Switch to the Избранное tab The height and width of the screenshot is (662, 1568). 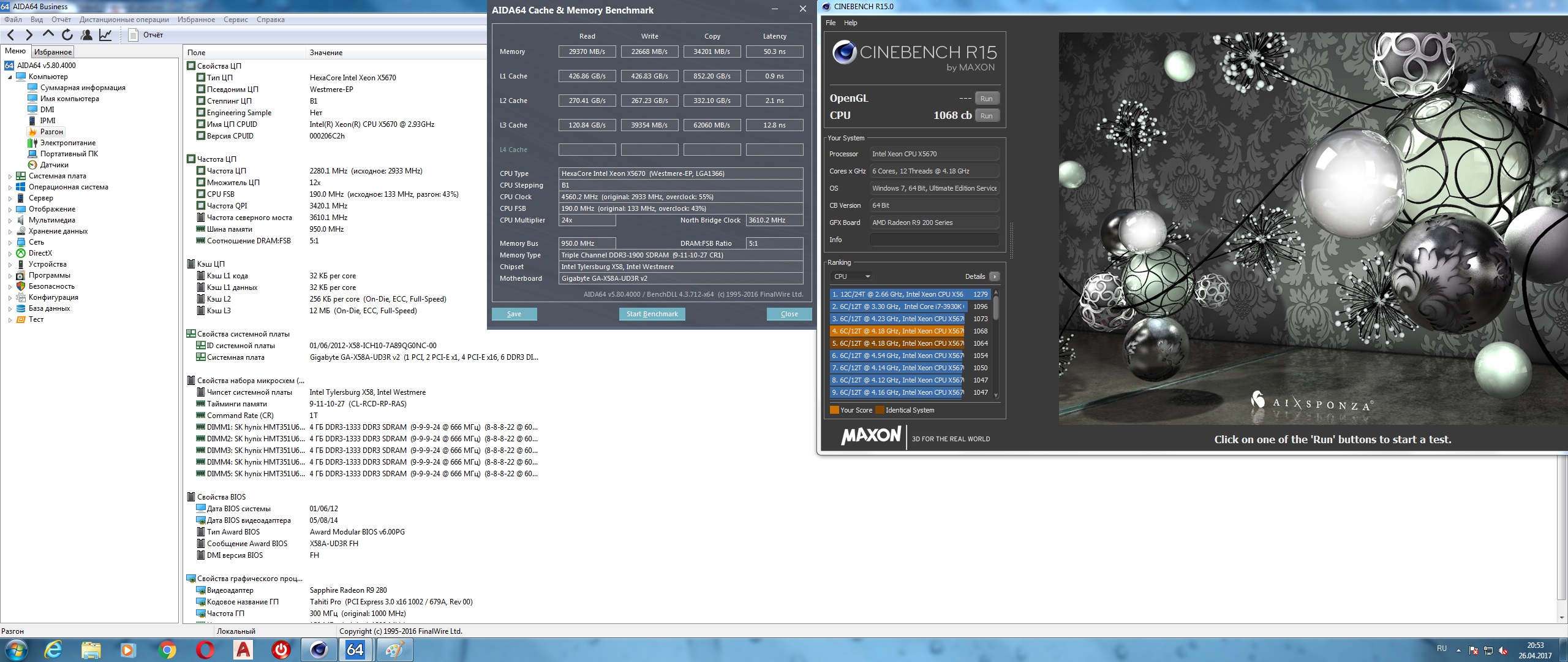coord(53,52)
